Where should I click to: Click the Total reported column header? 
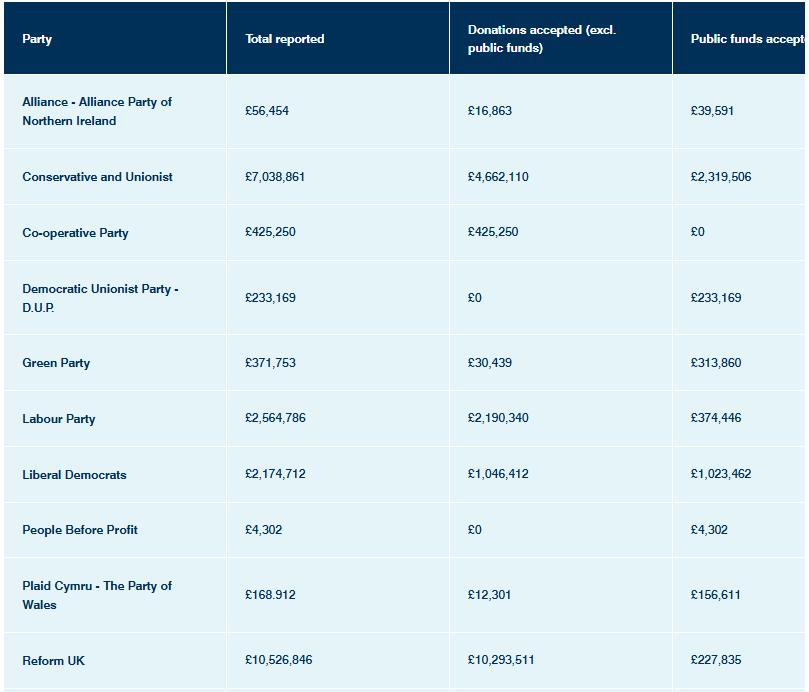pos(285,39)
